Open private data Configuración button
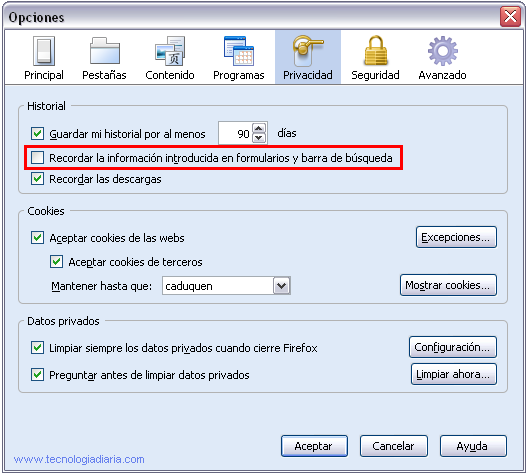This screenshot has height=475, width=528. (x=453, y=347)
